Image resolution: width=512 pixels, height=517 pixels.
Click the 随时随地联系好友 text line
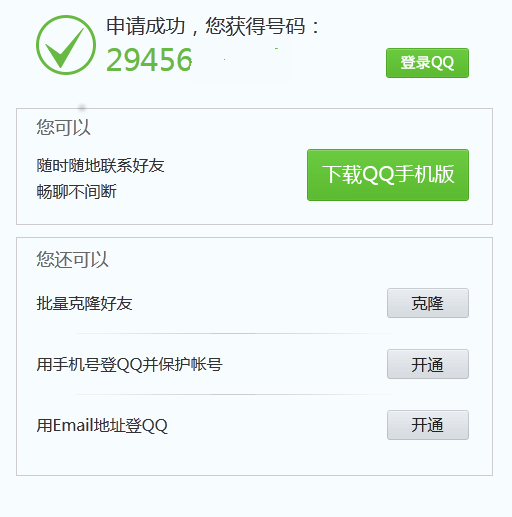tap(100, 165)
